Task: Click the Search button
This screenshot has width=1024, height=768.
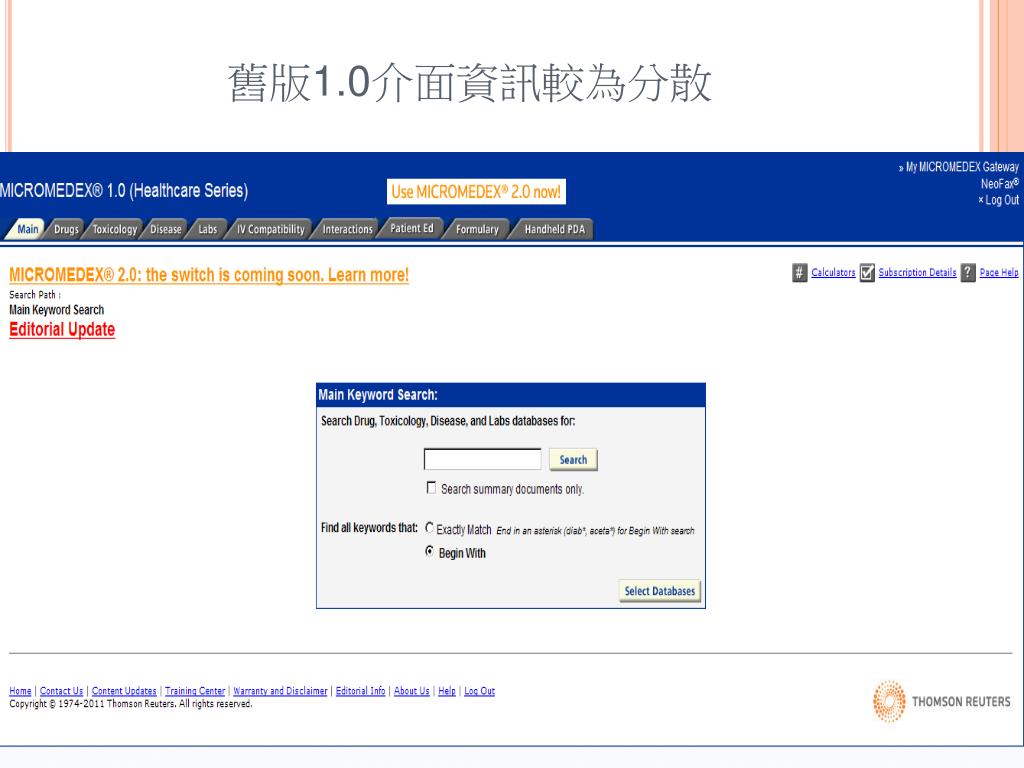Action: [573, 460]
